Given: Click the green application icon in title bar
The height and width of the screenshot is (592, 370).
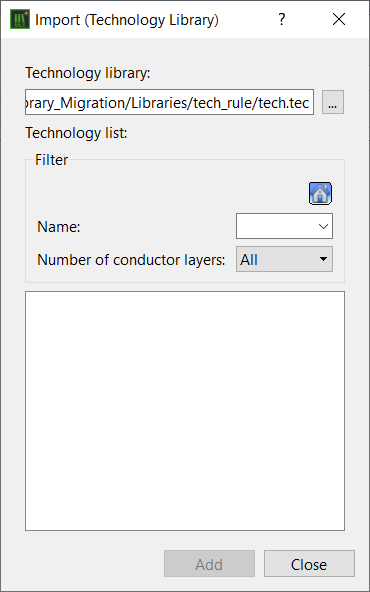Looking at the screenshot, I should coord(20,20).
